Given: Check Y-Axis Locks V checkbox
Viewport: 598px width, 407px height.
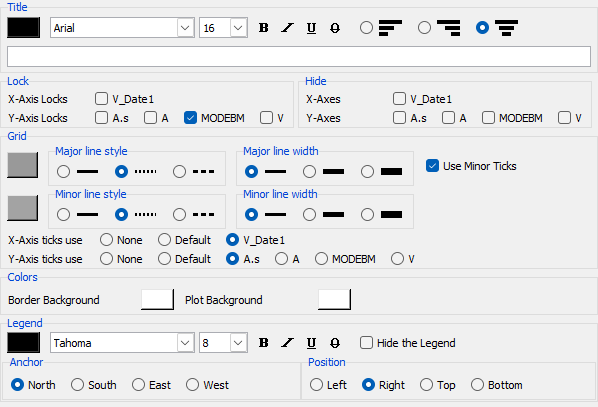Looking at the screenshot, I should [266, 118].
